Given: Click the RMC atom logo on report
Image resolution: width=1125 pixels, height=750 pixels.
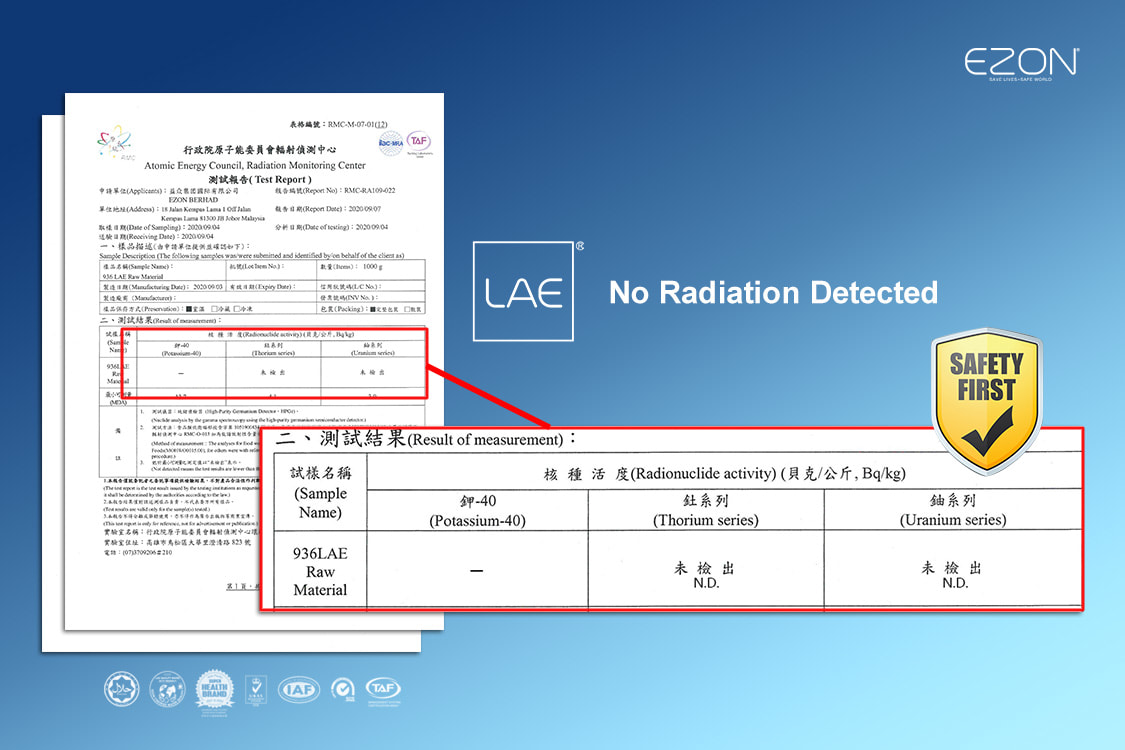Looking at the screenshot, I should click(x=116, y=142).
